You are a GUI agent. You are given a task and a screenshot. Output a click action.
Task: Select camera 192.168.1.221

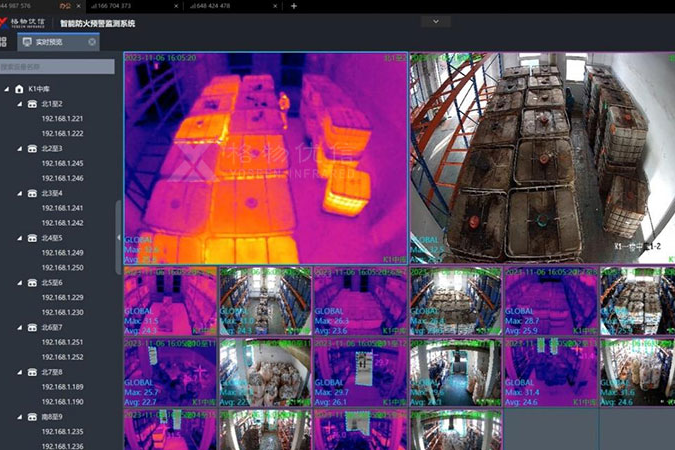pos(62,118)
